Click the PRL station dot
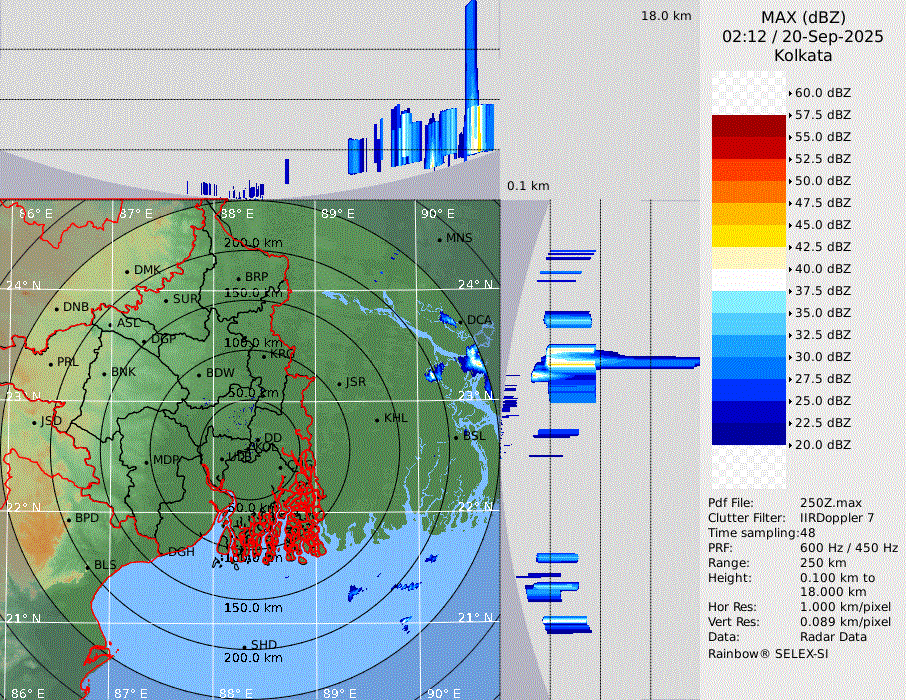The height and width of the screenshot is (700, 906). coord(50,363)
